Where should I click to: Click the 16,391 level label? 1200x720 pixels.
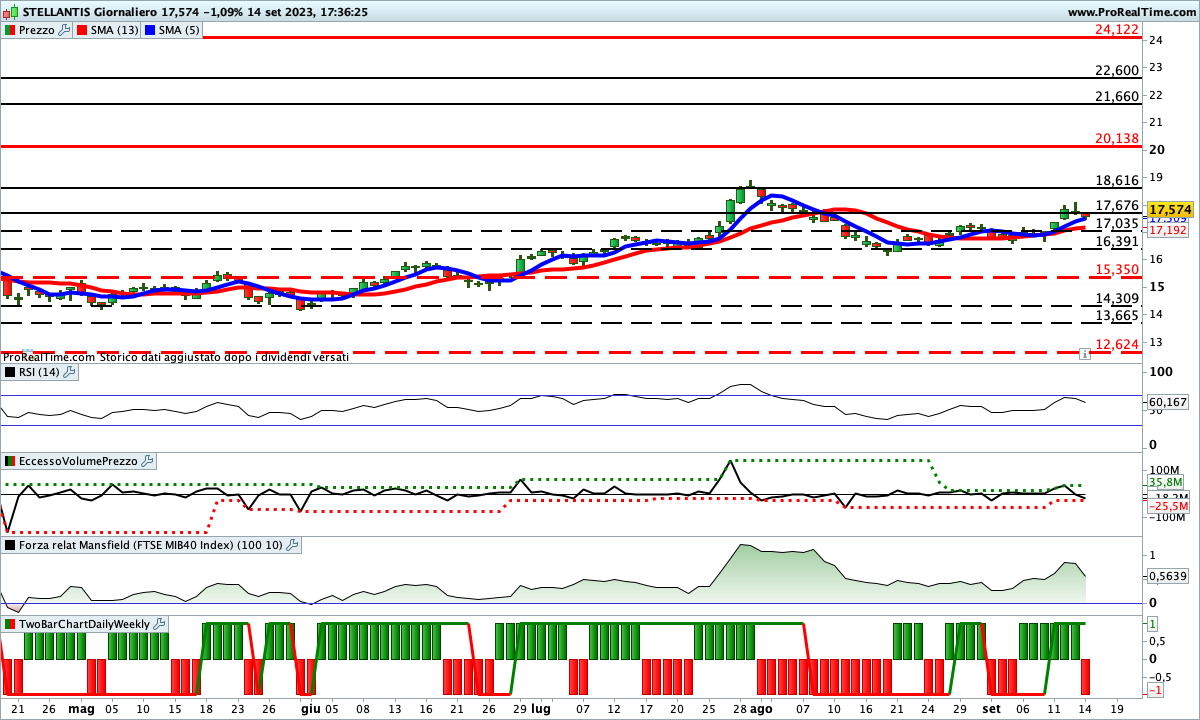click(x=1117, y=241)
